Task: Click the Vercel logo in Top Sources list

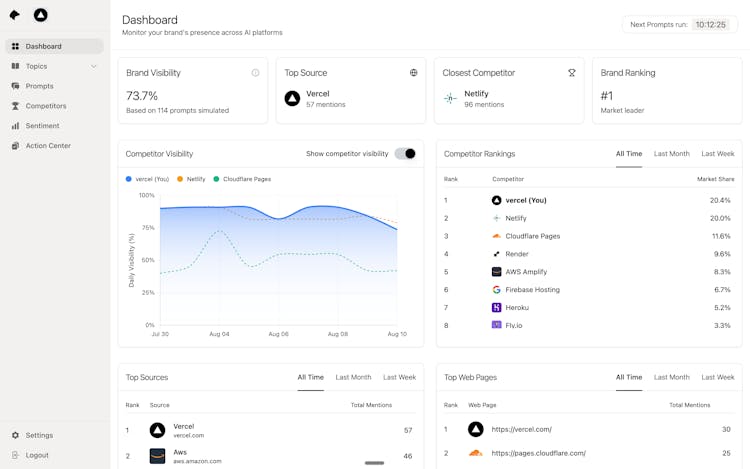Action: pos(157,430)
